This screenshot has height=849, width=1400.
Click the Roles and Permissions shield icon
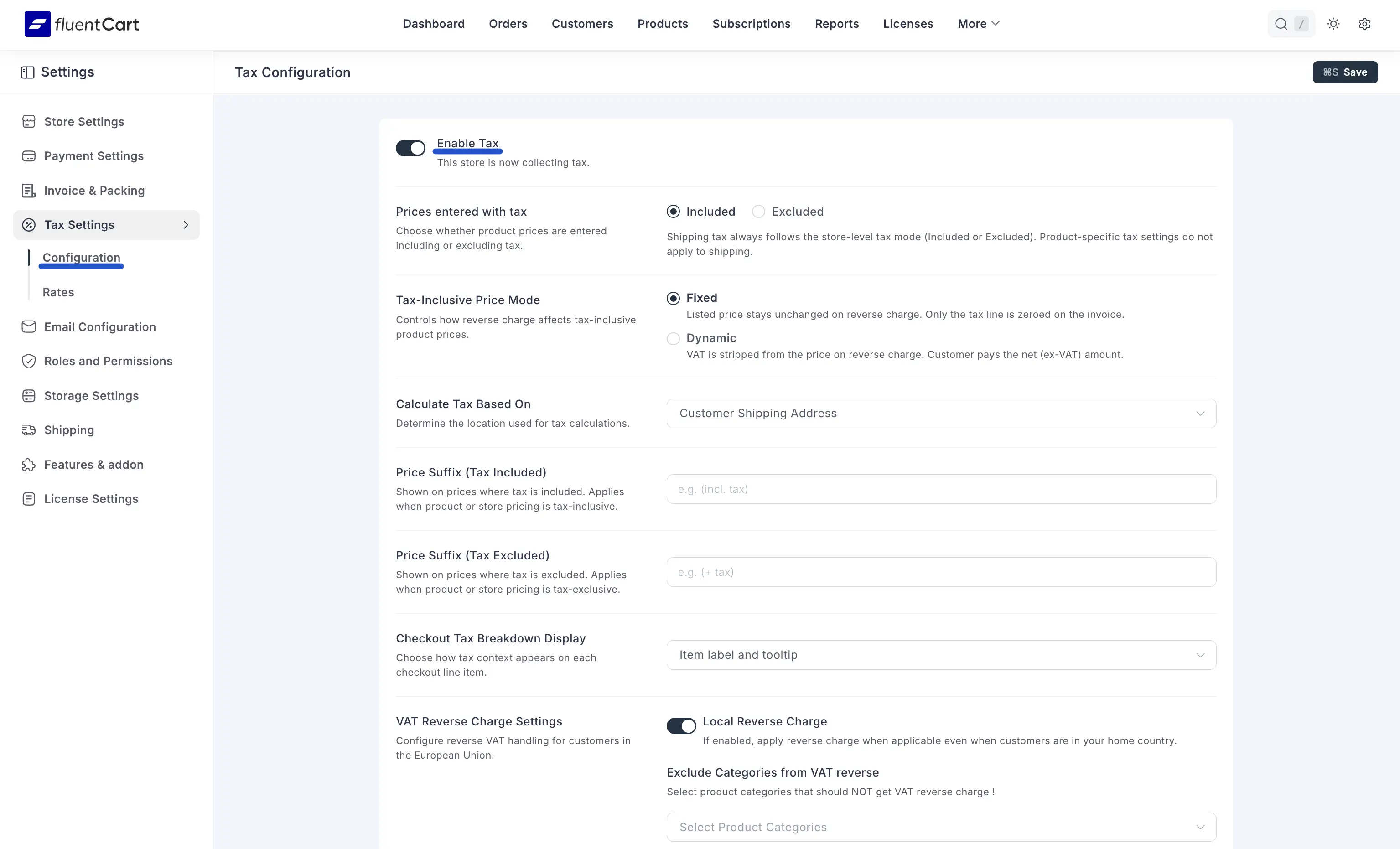tap(28, 362)
